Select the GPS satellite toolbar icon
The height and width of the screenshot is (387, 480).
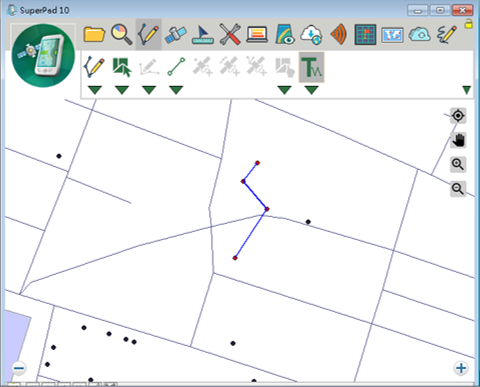coord(175,35)
